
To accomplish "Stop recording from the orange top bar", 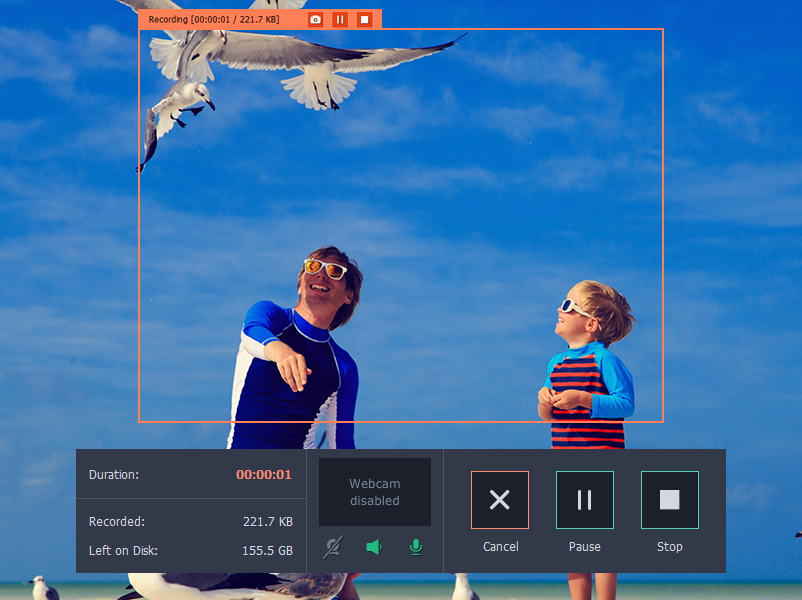I will click(x=365, y=19).
